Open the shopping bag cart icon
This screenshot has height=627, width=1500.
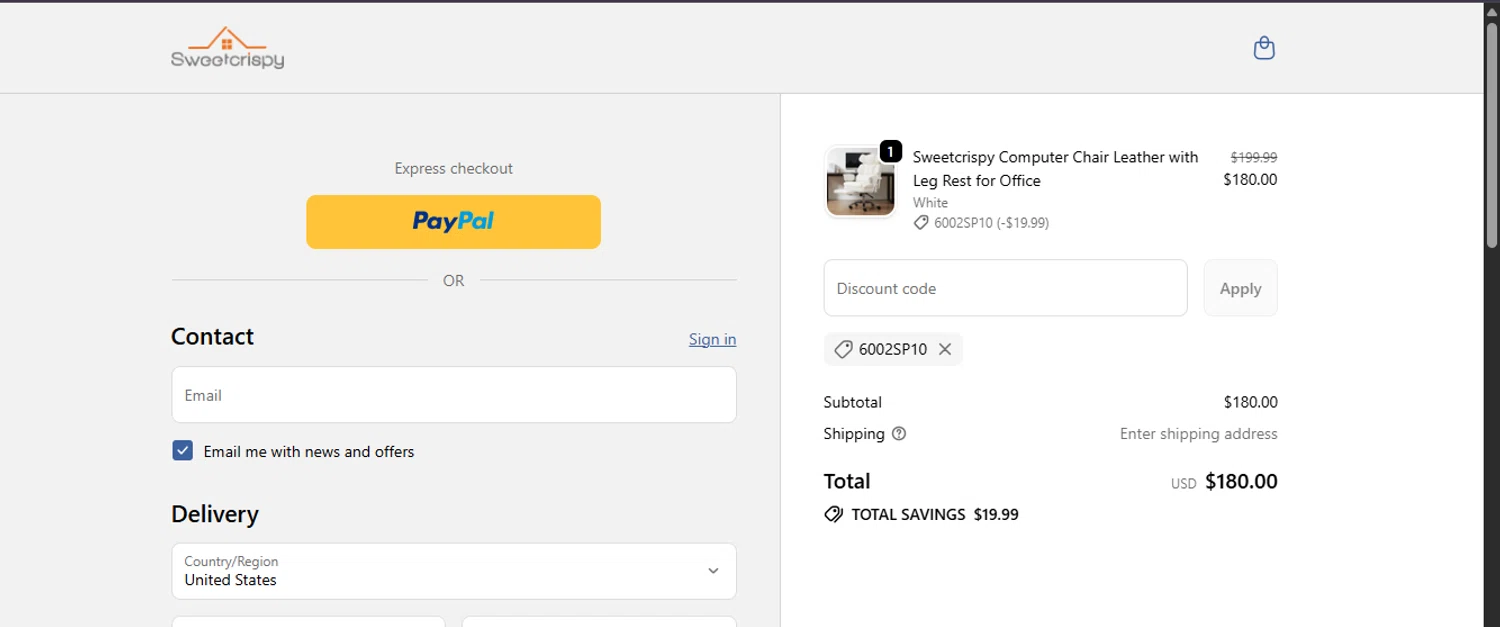tap(1264, 48)
